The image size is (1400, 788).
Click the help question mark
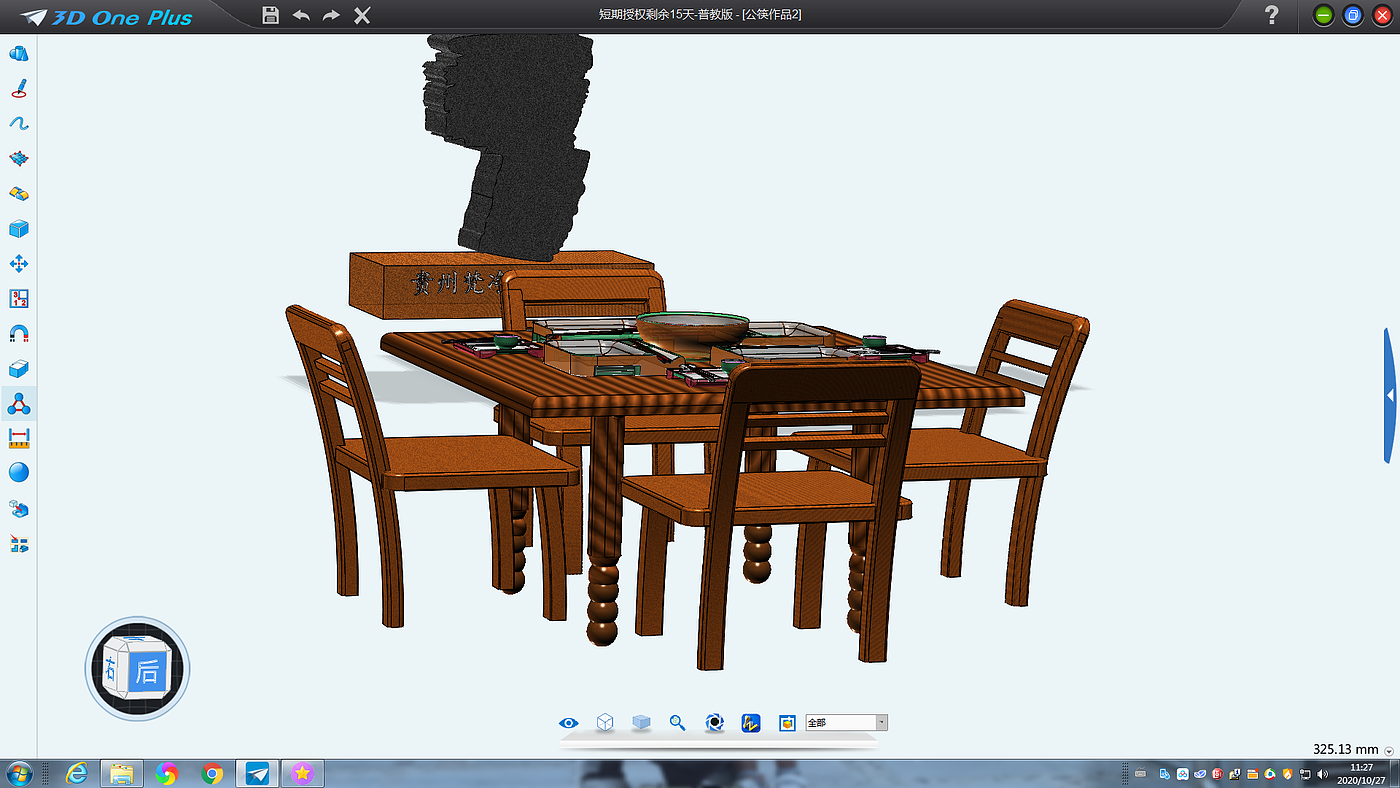(1271, 15)
